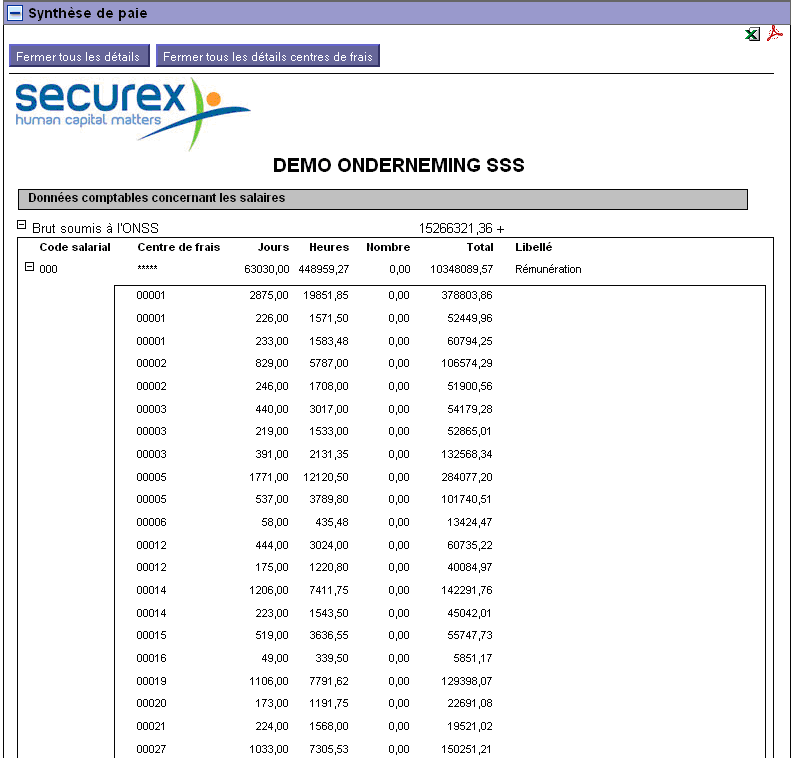Select the total 54179,28
Image resolution: width=796 pixels, height=758 pixels.
pos(470,409)
